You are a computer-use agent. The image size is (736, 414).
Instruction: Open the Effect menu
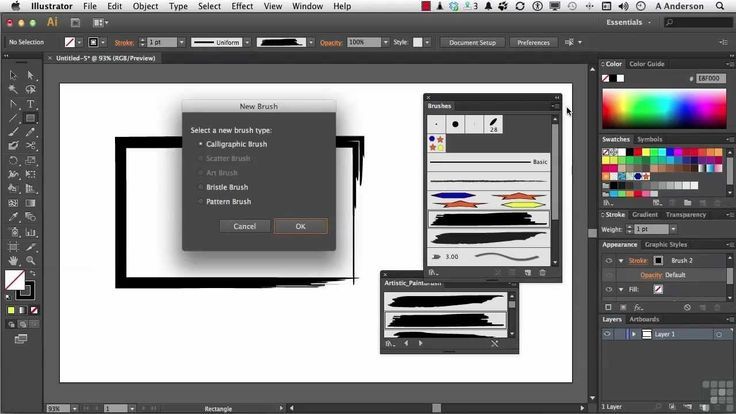(242, 6)
